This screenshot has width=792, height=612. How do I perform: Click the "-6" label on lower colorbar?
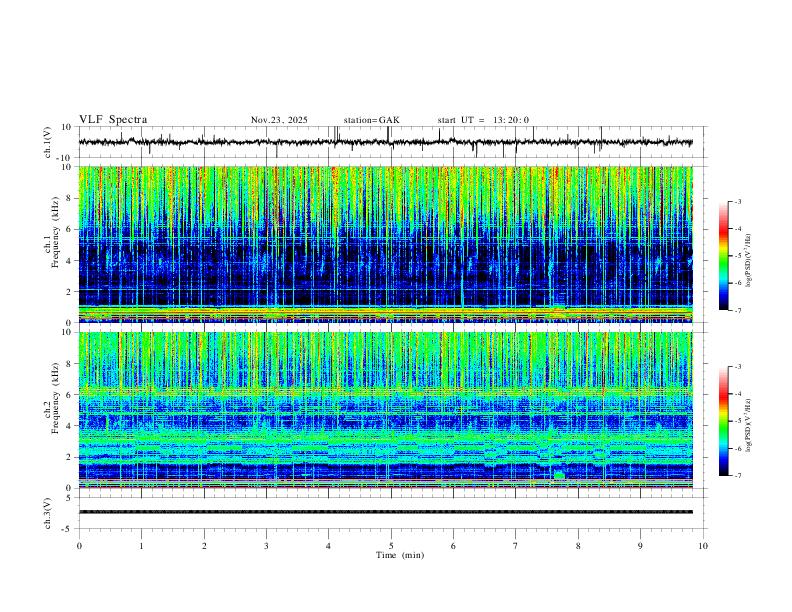pyautogui.click(x=737, y=448)
